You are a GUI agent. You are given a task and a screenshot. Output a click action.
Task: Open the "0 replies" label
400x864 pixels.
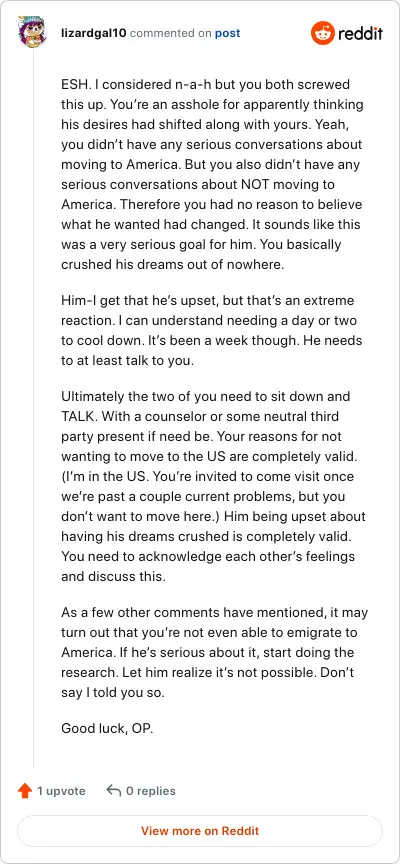(150, 791)
